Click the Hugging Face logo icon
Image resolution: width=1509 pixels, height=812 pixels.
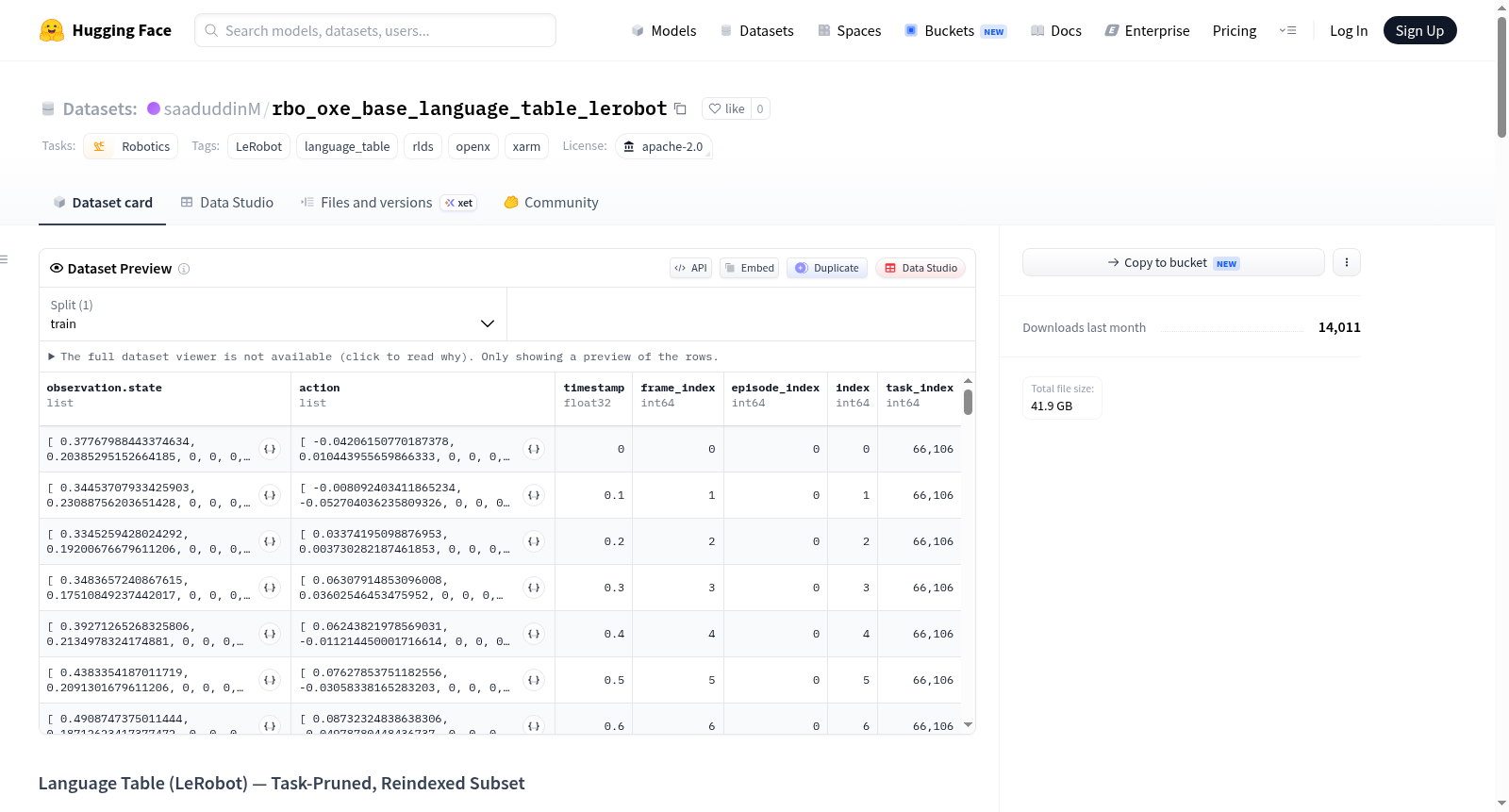pyautogui.click(x=52, y=30)
